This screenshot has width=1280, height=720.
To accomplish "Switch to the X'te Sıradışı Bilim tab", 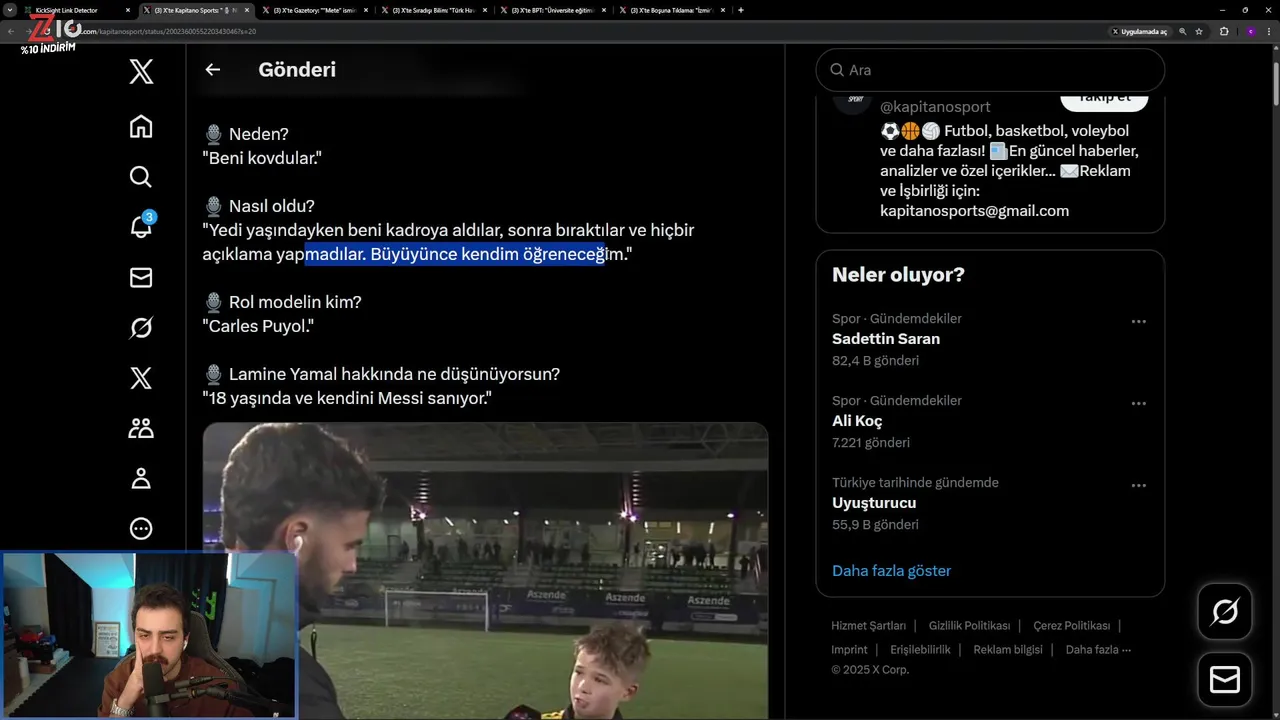I will (432, 10).
